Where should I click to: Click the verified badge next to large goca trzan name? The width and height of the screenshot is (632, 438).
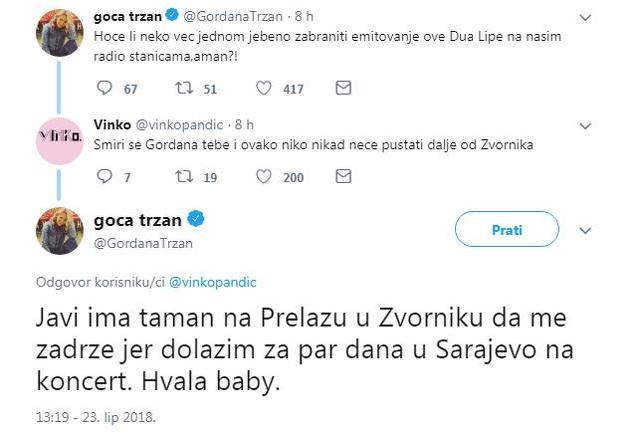[x=197, y=219]
